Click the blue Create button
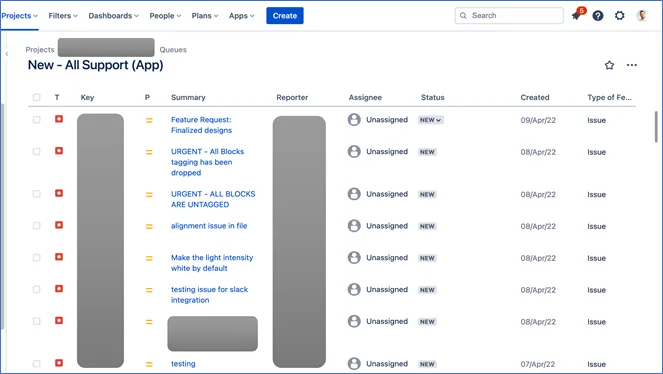Viewport: 663px width, 374px height. click(285, 16)
